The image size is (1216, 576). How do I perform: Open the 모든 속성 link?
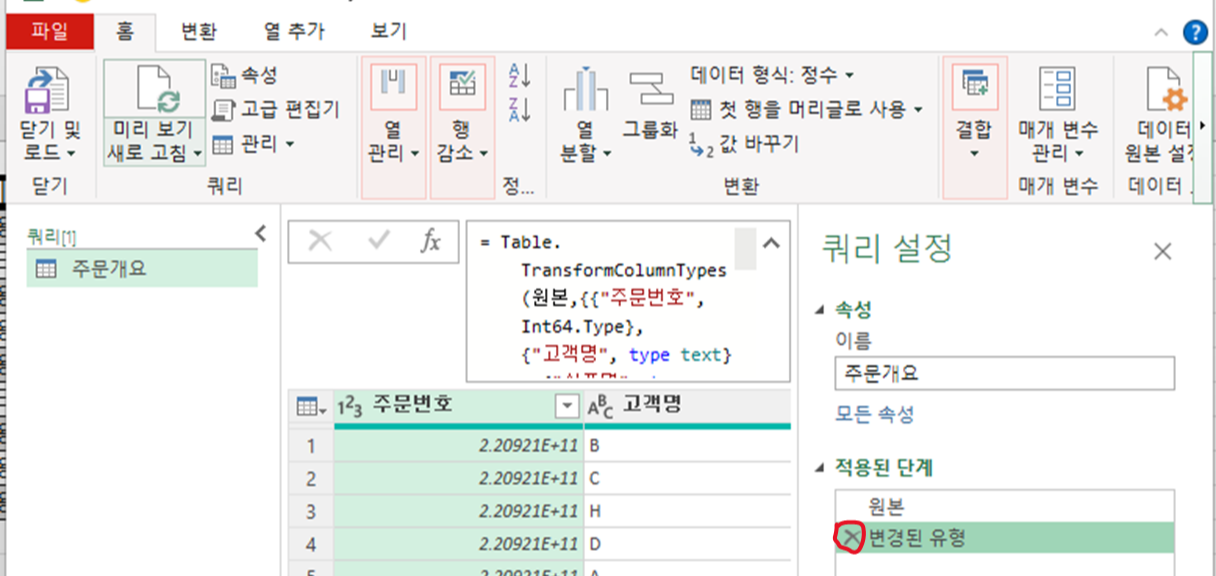coord(874,414)
